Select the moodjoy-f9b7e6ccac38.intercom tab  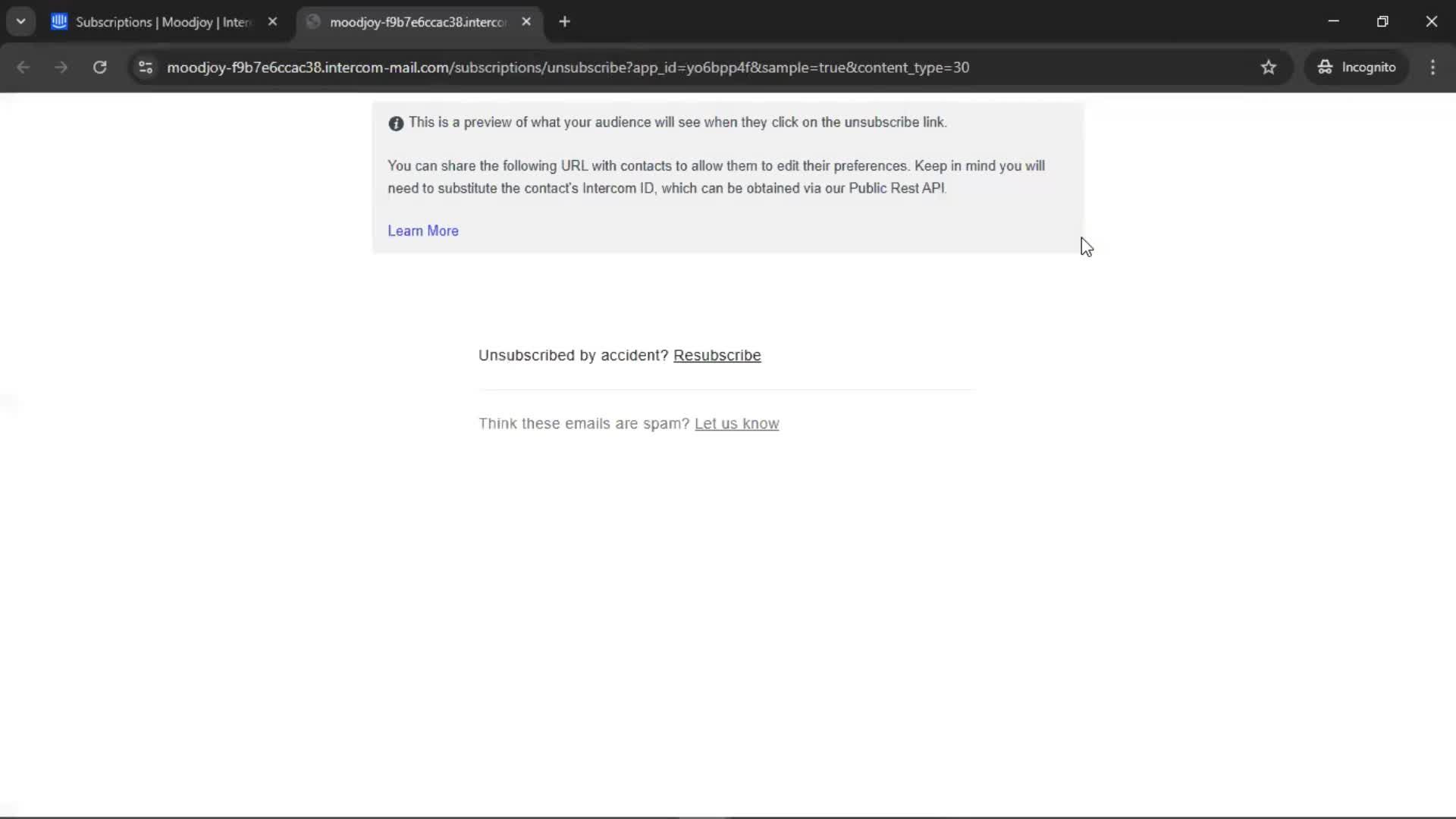[419, 22]
